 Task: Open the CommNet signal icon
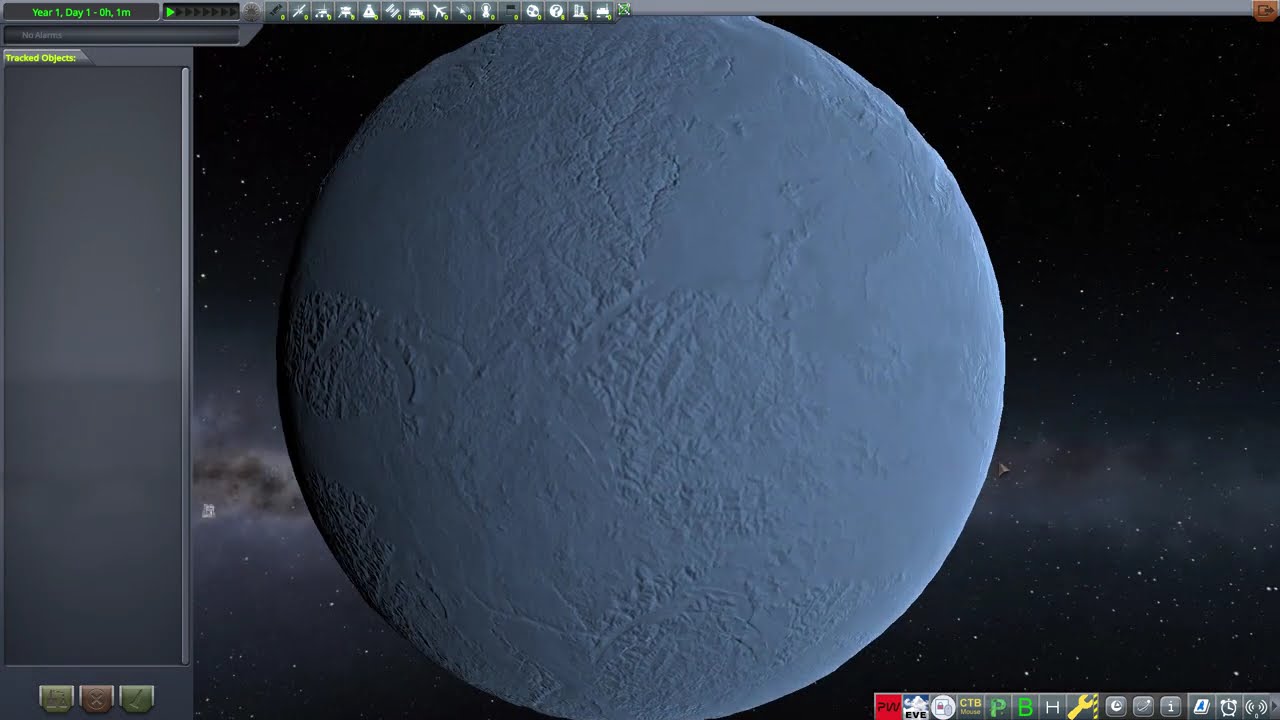pyautogui.click(x=1255, y=707)
